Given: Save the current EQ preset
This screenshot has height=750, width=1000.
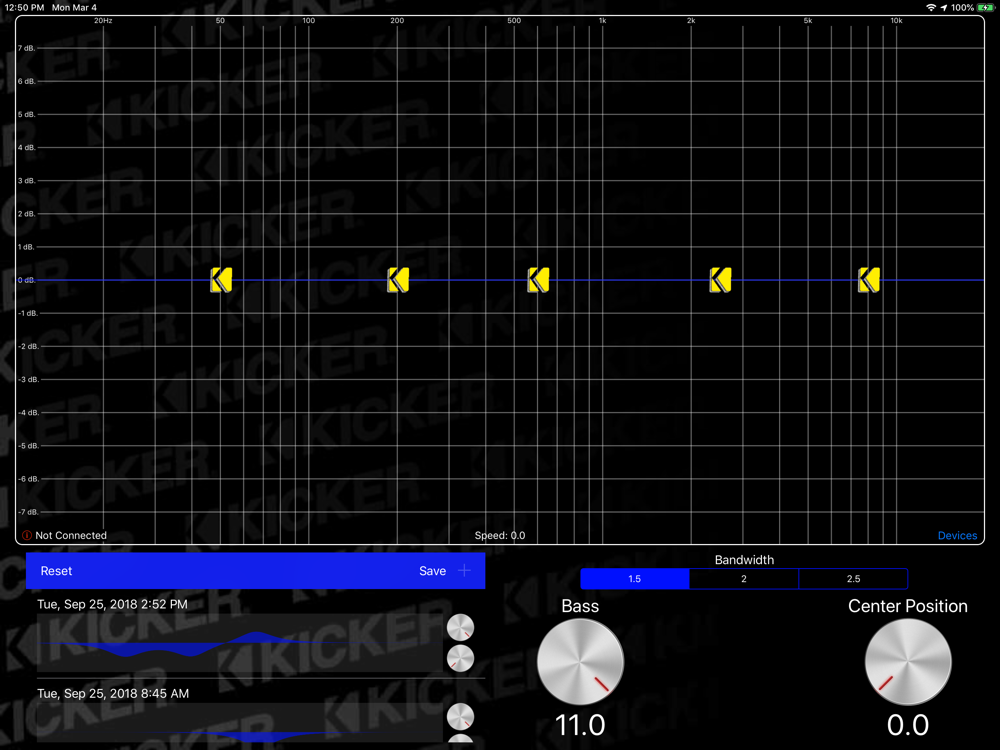Looking at the screenshot, I should click(x=432, y=571).
